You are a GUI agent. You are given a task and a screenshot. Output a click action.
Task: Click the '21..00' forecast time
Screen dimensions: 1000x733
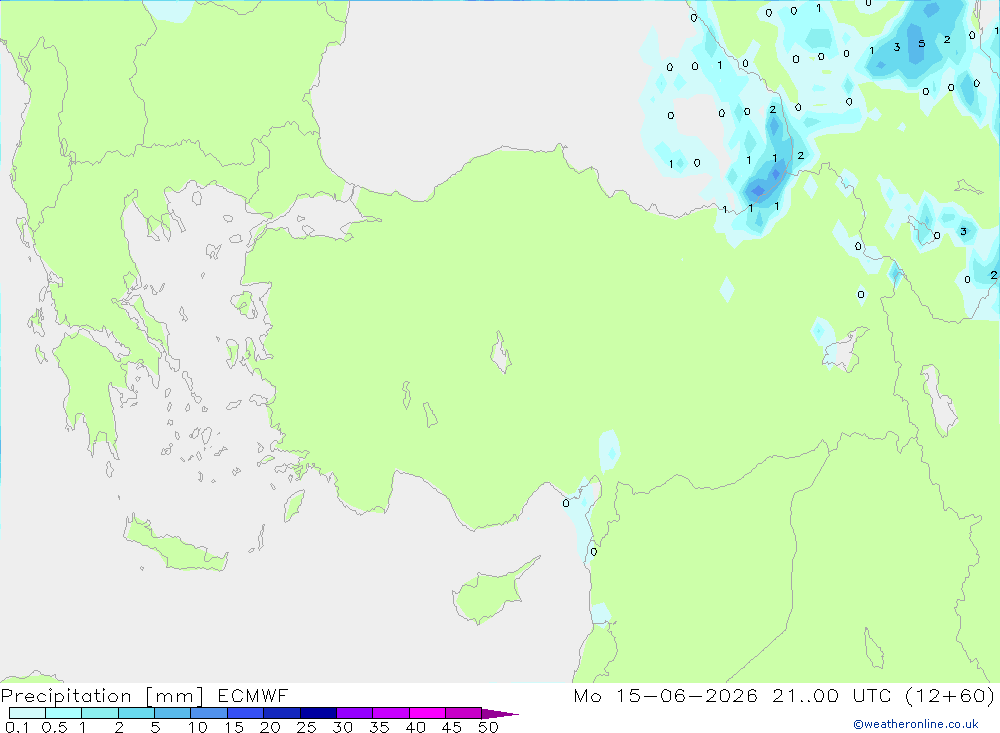pos(805,695)
